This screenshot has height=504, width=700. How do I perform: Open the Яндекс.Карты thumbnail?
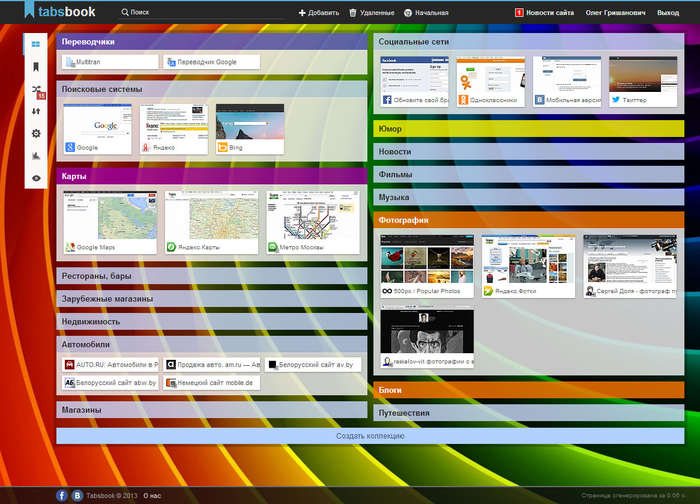coord(212,222)
